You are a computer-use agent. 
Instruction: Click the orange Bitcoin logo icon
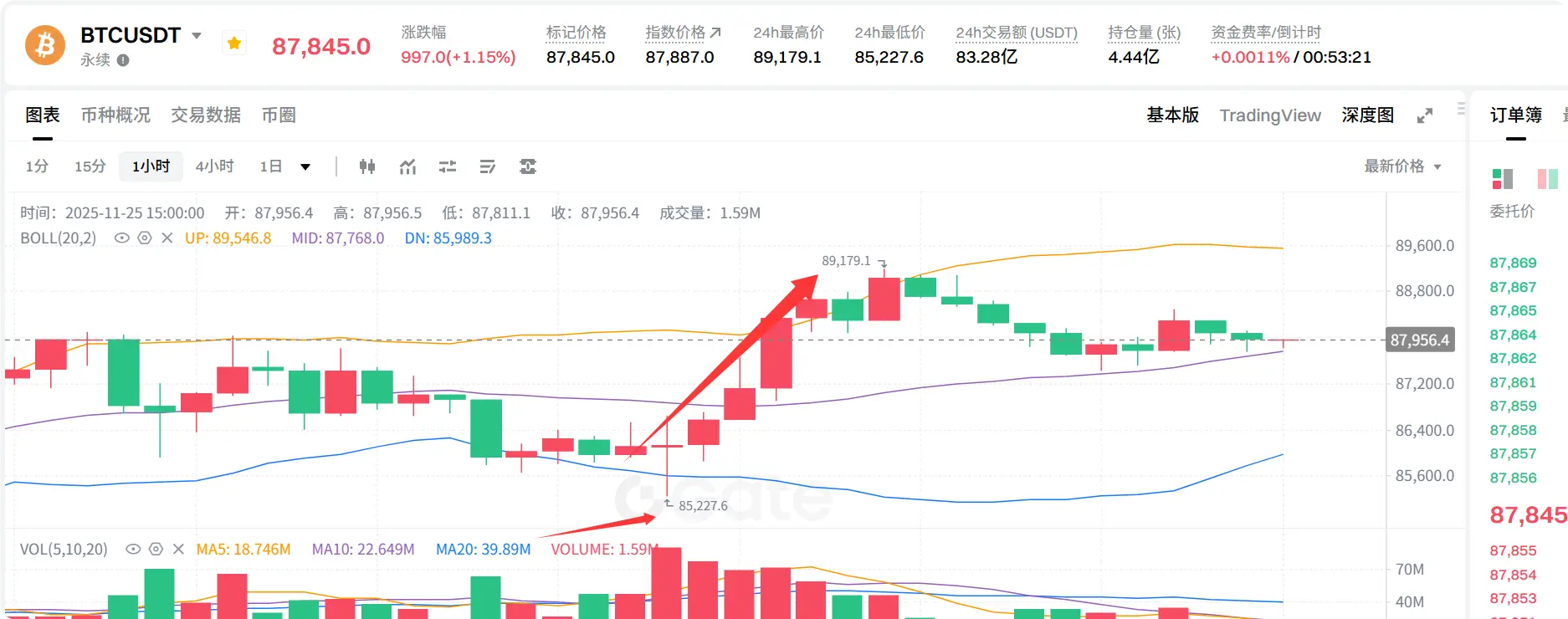click(45, 45)
